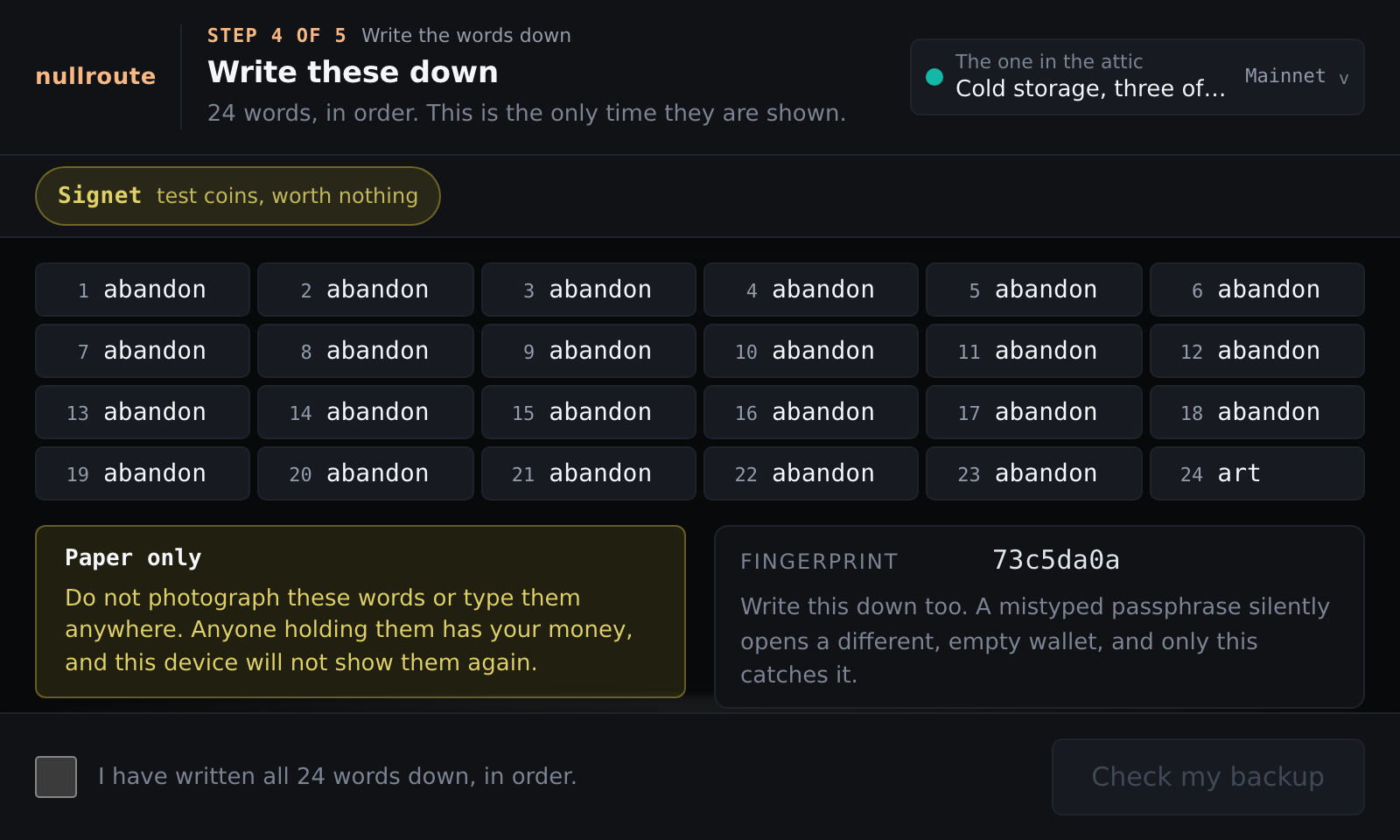Click word tile number 22
The width and height of the screenshot is (1400, 840).
[x=810, y=473]
